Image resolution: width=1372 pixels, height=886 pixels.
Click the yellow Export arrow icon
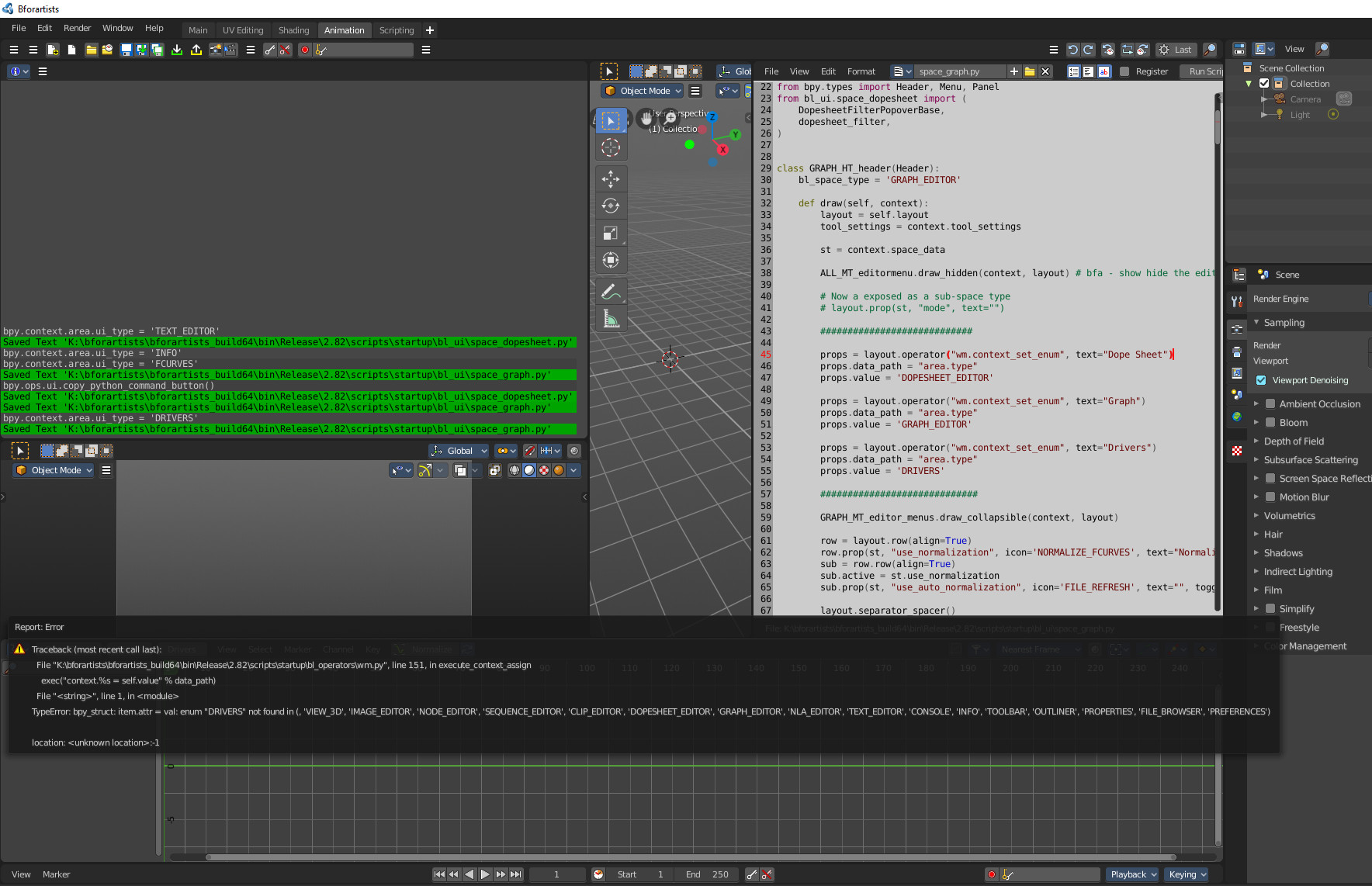pyautogui.click(x=196, y=50)
